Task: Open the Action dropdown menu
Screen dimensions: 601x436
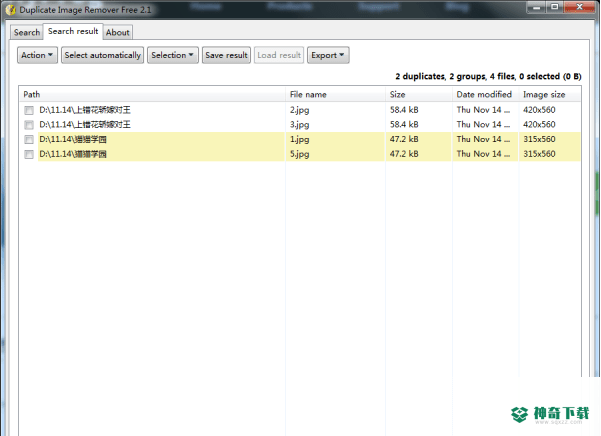Action: point(37,55)
